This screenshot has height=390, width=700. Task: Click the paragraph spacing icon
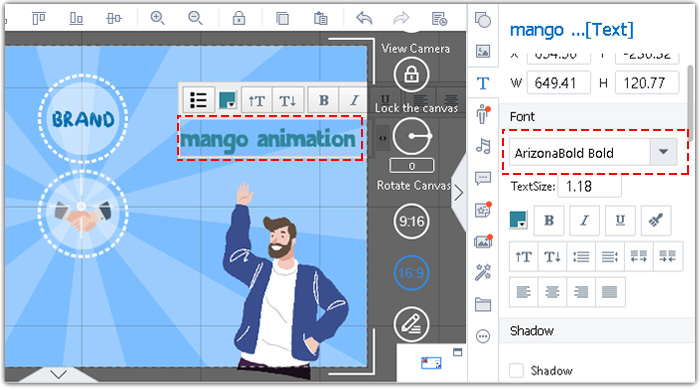610,257
